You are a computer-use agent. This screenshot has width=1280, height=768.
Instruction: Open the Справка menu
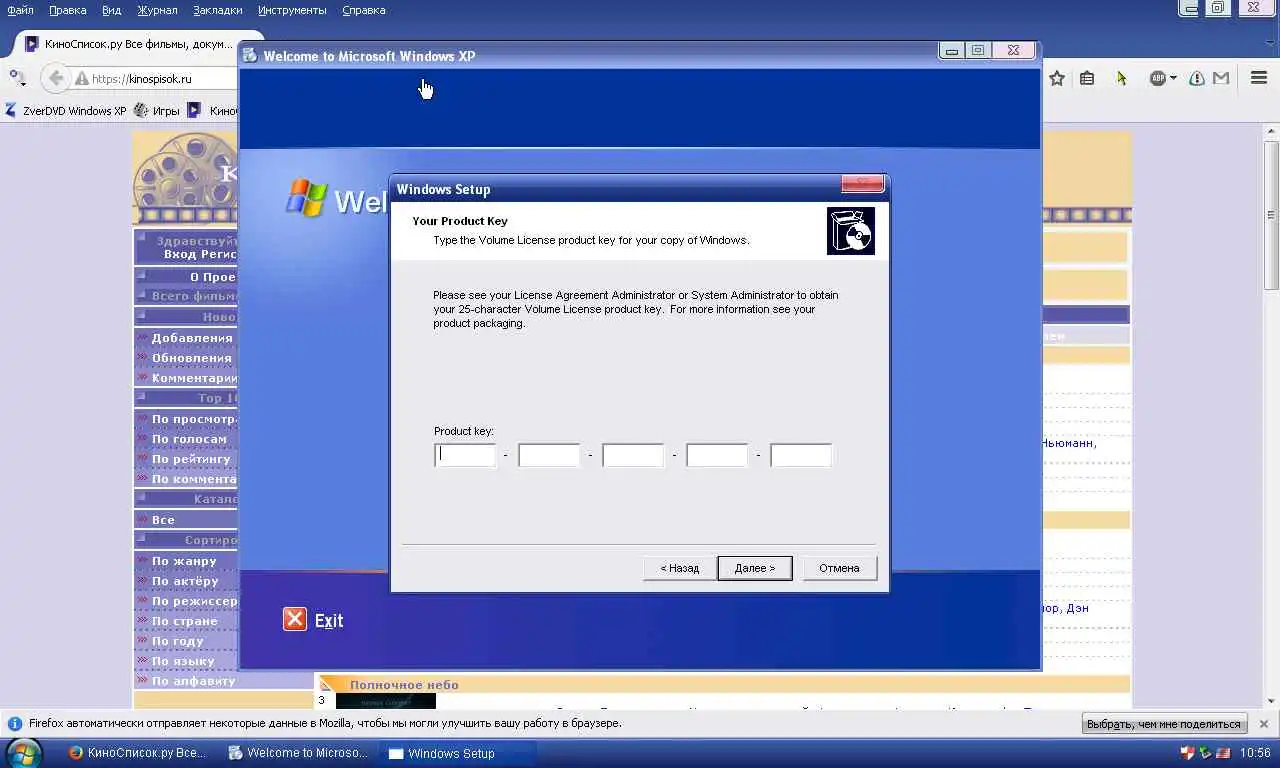(363, 10)
